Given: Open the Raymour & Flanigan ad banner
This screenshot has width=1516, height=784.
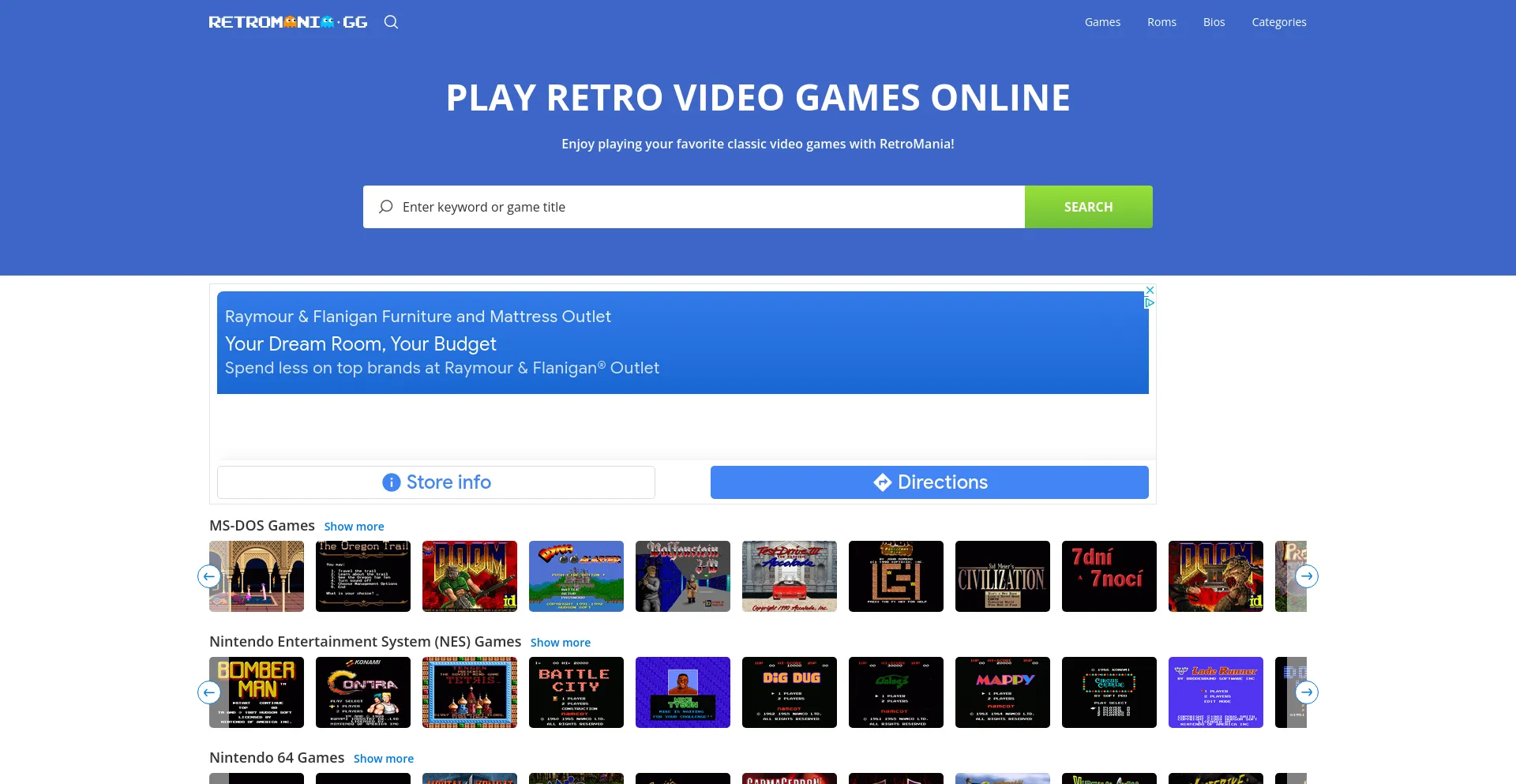Looking at the screenshot, I should coord(683,343).
